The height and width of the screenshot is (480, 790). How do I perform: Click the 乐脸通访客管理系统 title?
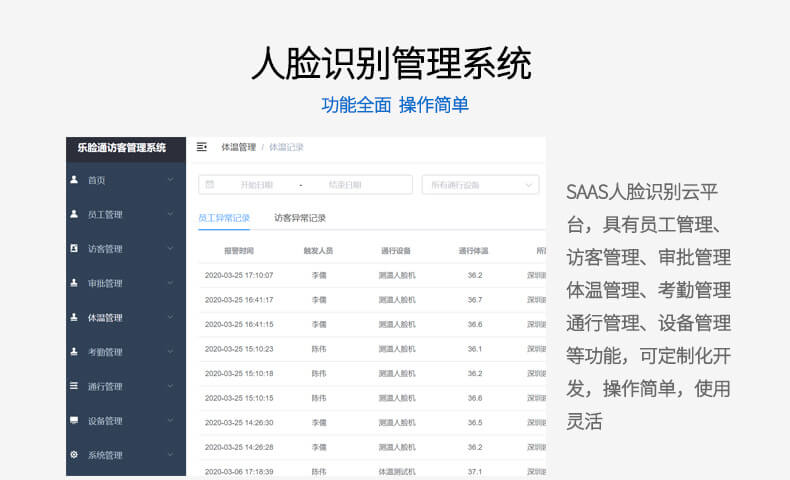(x=122, y=148)
